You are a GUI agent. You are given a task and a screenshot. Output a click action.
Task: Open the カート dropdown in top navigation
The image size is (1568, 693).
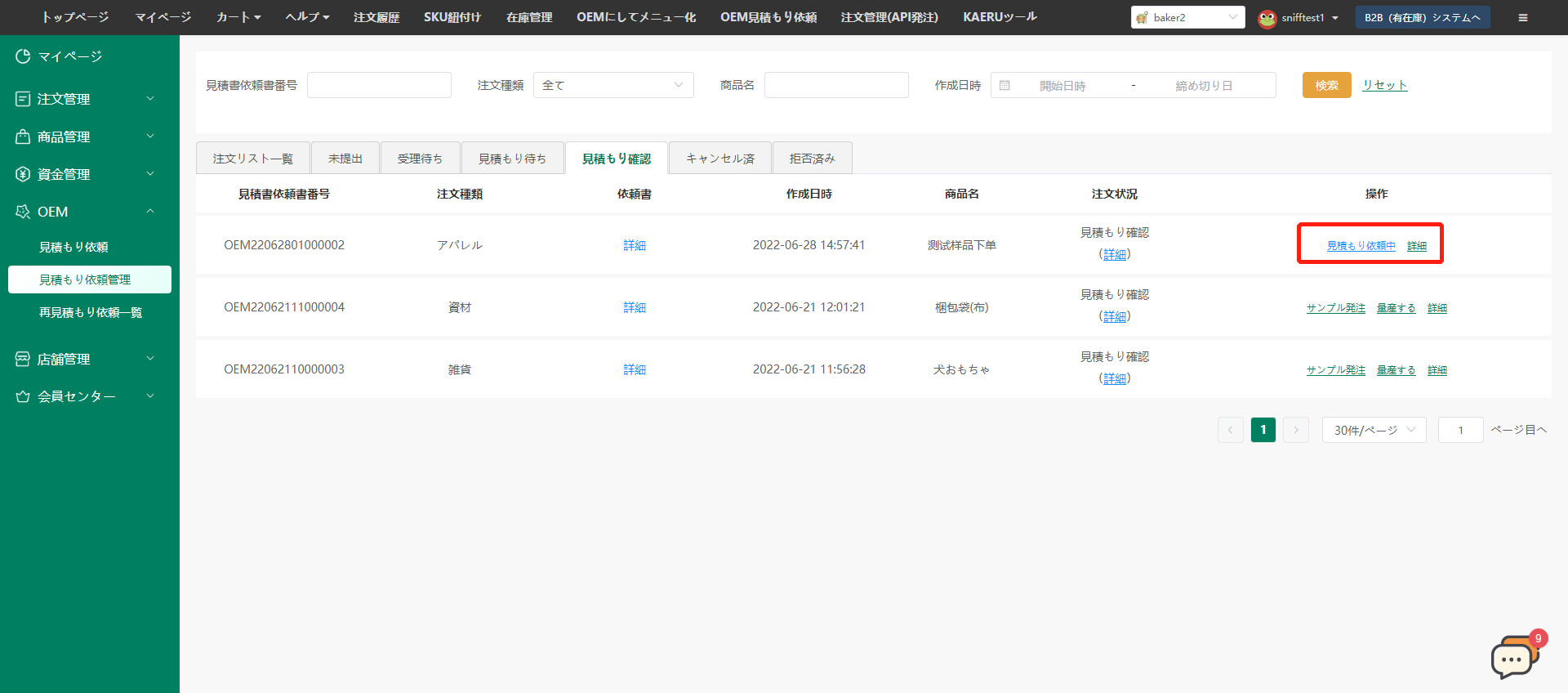(x=238, y=17)
